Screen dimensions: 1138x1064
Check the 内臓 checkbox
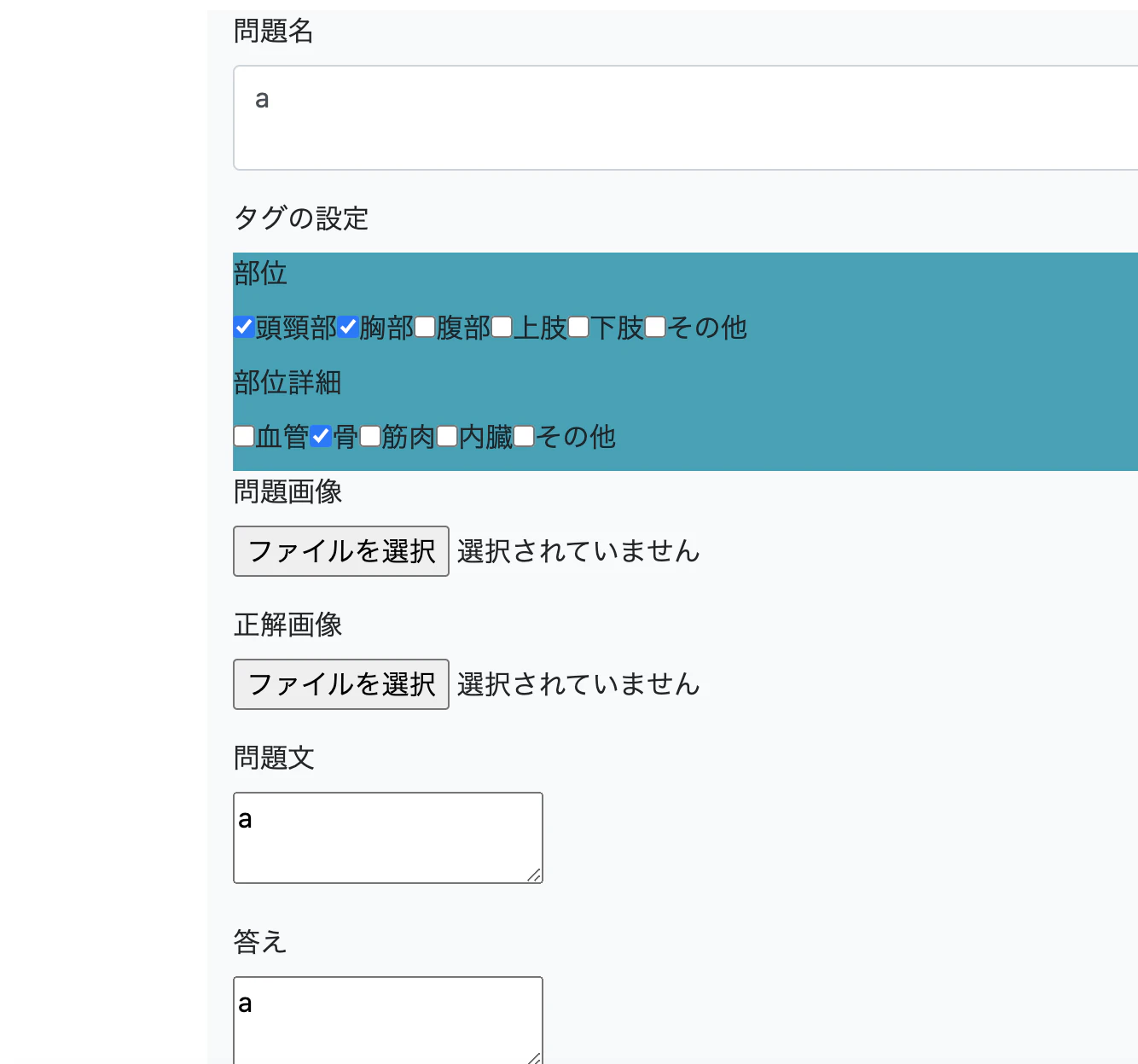446,436
